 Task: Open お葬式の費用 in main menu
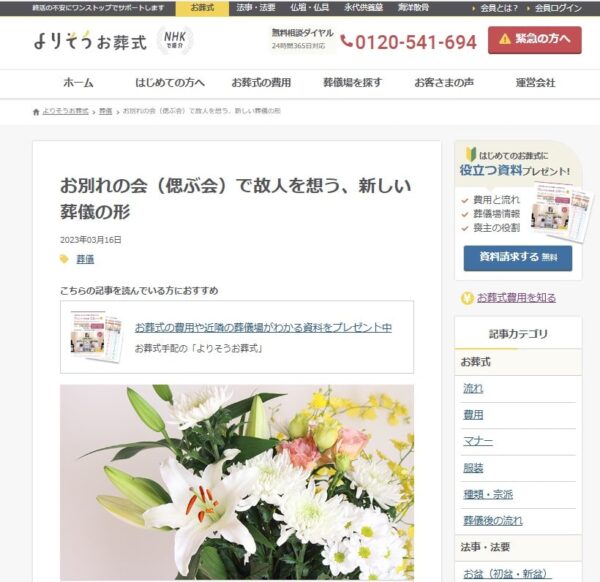click(x=261, y=83)
